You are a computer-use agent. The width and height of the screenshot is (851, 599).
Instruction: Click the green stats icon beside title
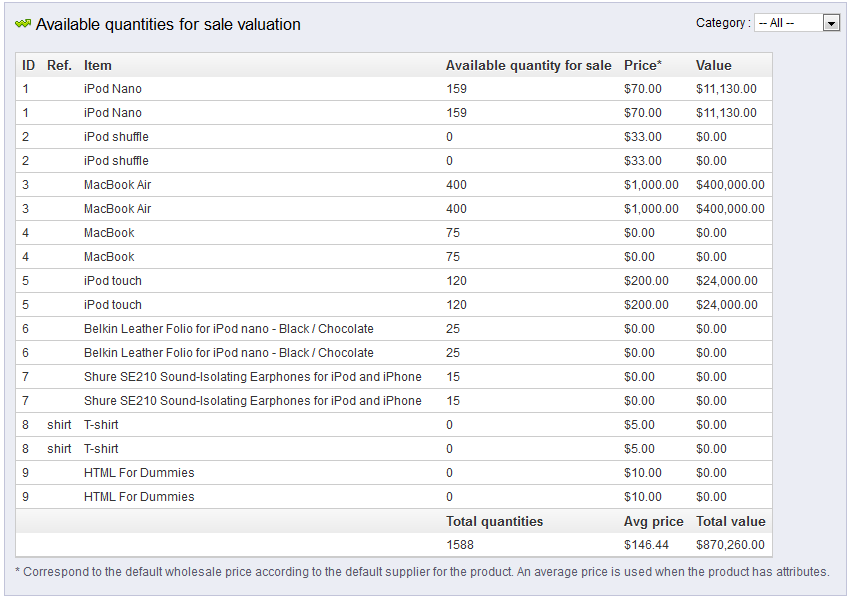tap(23, 24)
